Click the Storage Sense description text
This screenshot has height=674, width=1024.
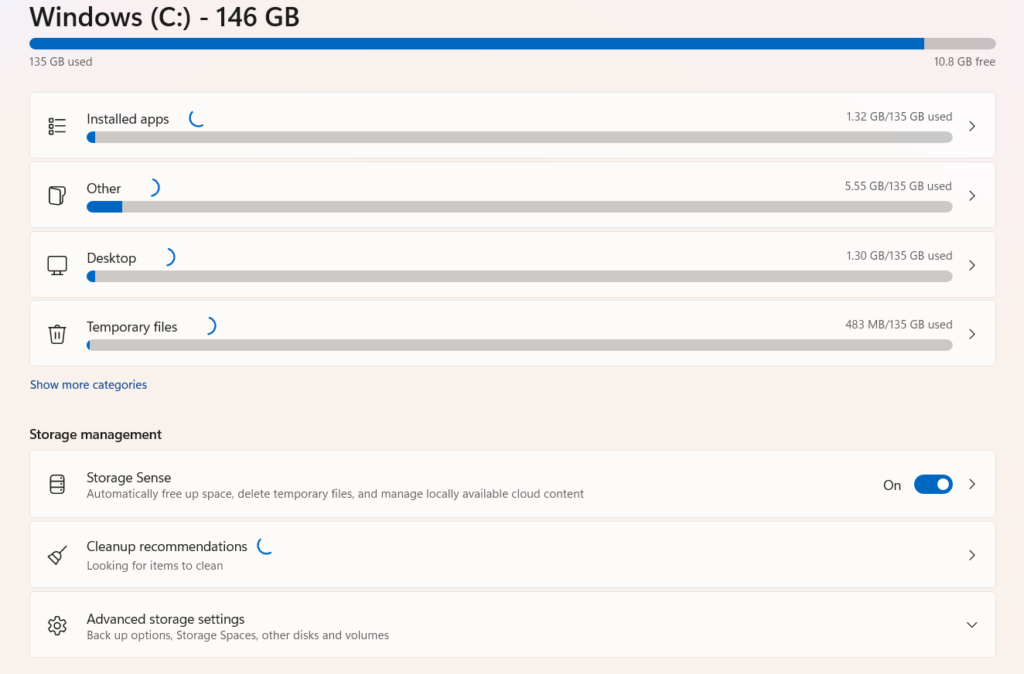335,494
